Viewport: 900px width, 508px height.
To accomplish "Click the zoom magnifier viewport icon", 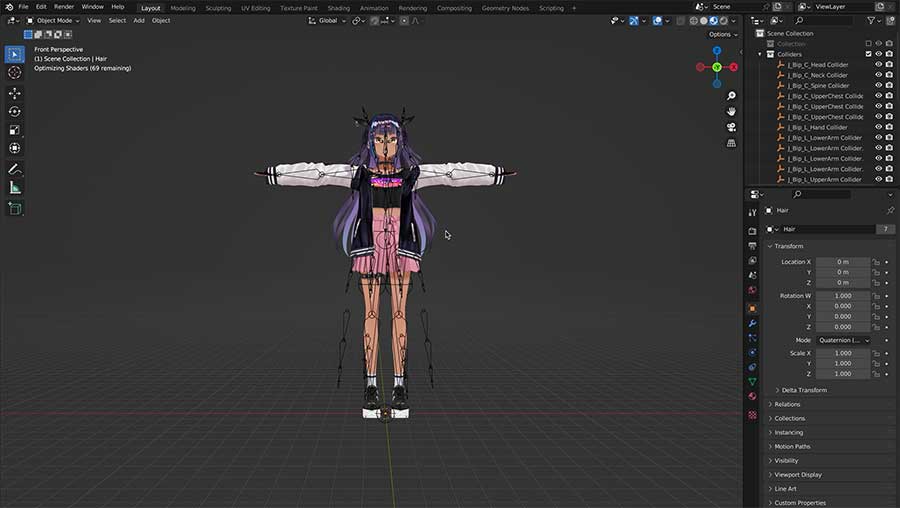I will click(731, 95).
